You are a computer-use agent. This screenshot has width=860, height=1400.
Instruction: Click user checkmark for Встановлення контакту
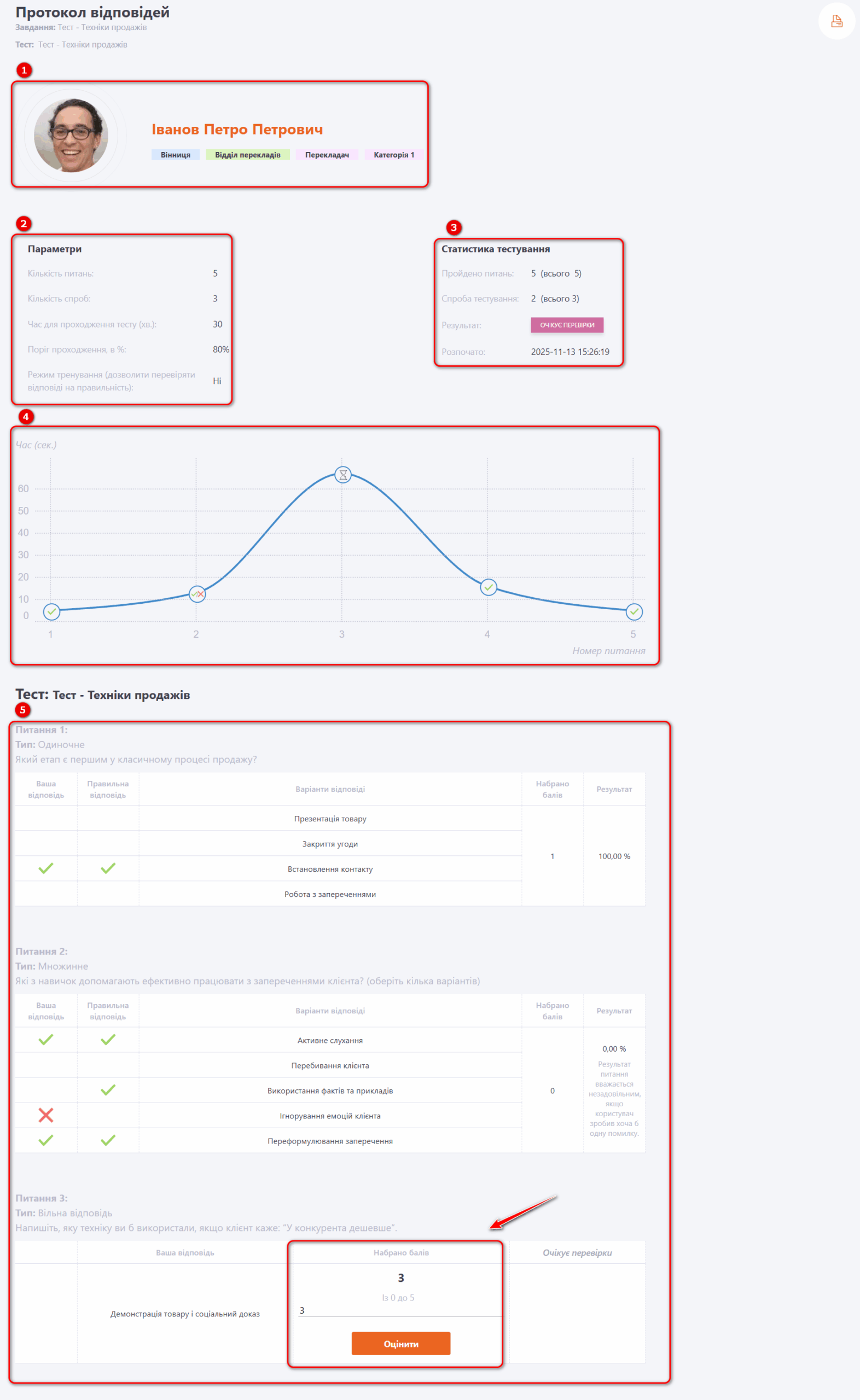coord(46,868)
